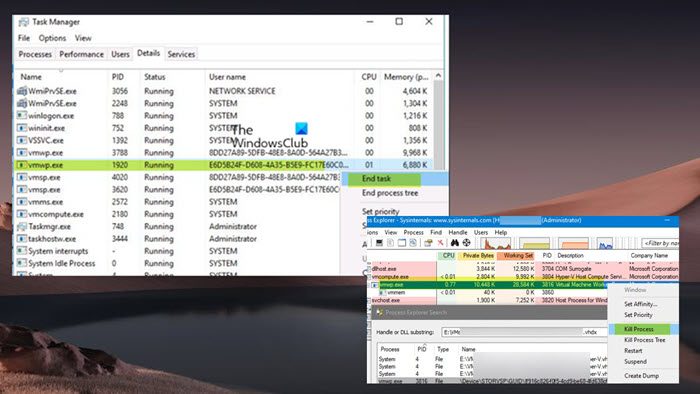
Task: Click the Handle or DLL substring field
Action: pos(525,332)
